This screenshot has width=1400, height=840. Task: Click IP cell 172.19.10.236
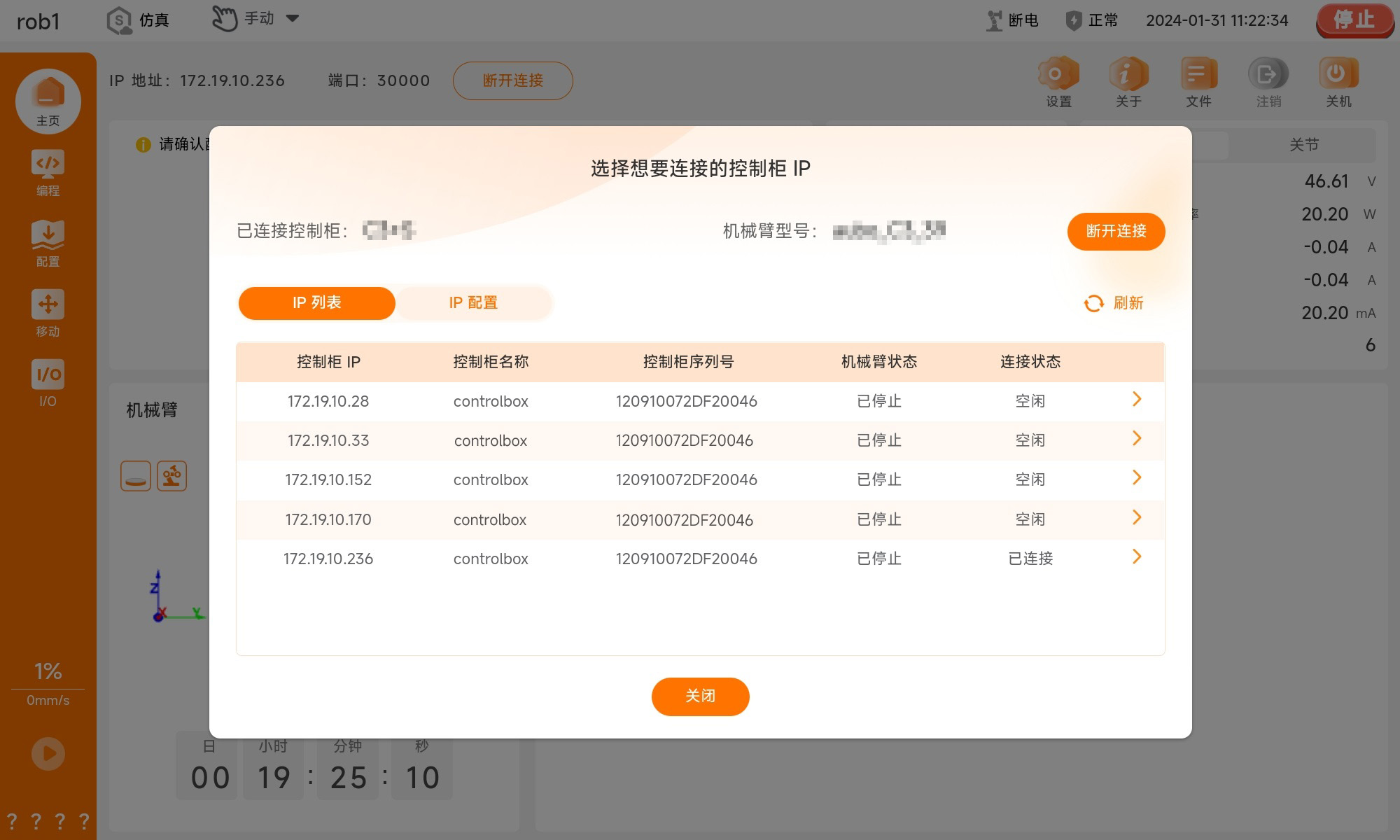pos(328,559)
